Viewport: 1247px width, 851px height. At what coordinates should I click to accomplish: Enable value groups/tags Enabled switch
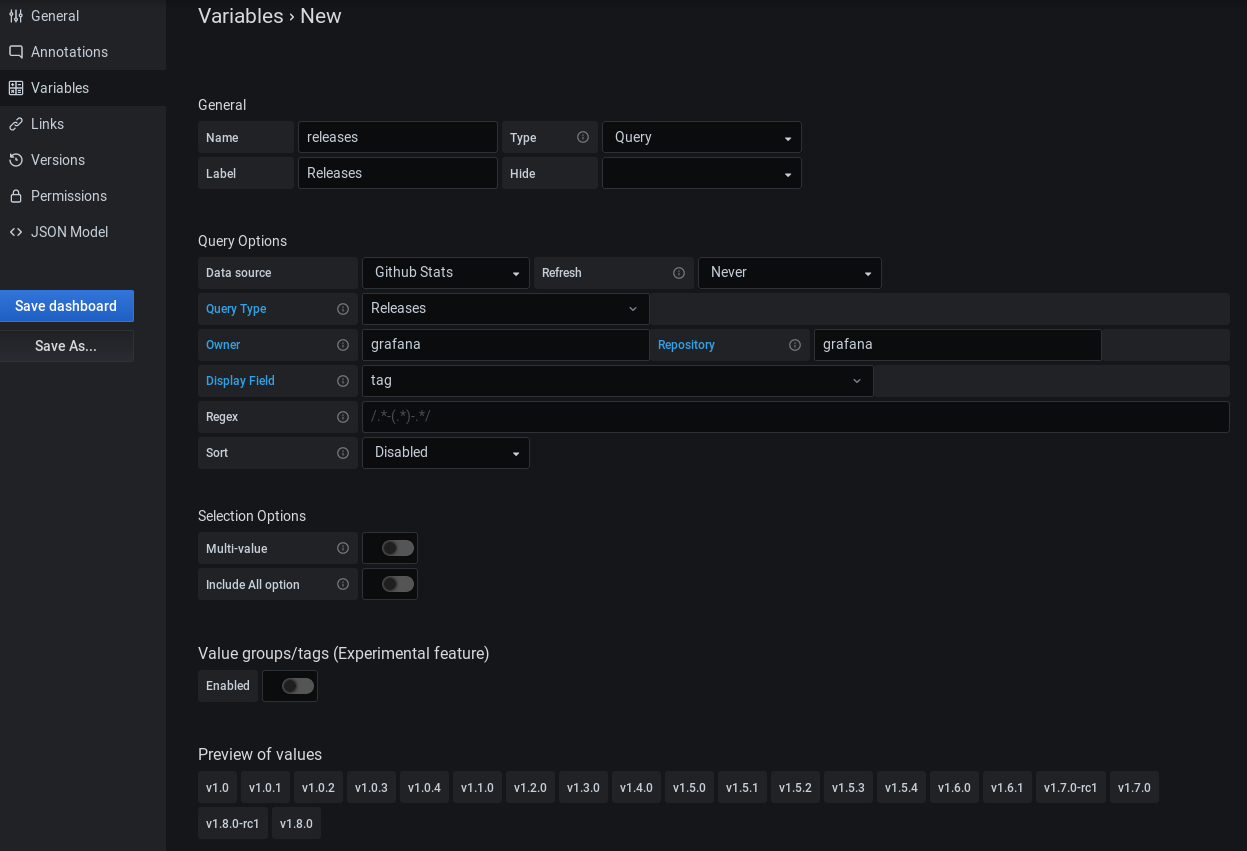coord(290,686)
